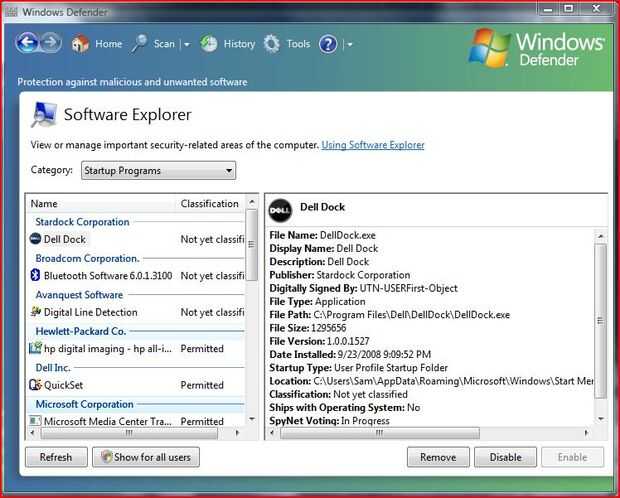Click the Microsoft Corporation group header

pos(84,404)
